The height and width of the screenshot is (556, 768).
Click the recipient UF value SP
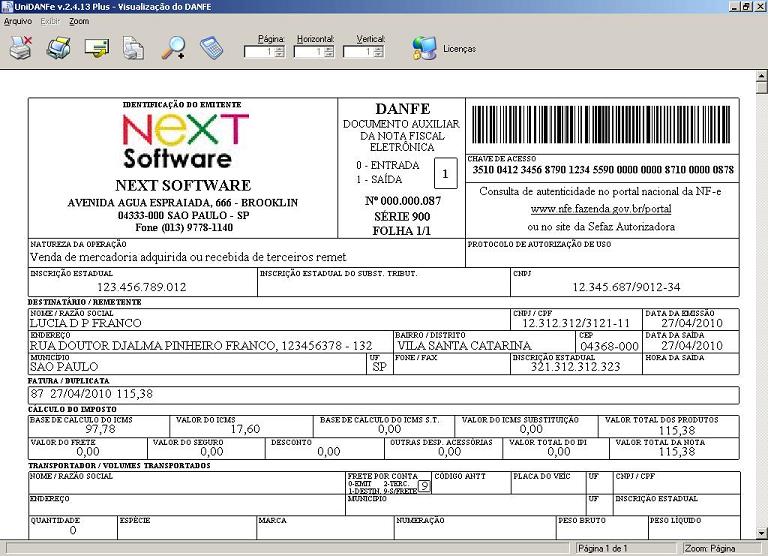pyautogui.click(x=380, y=367)
